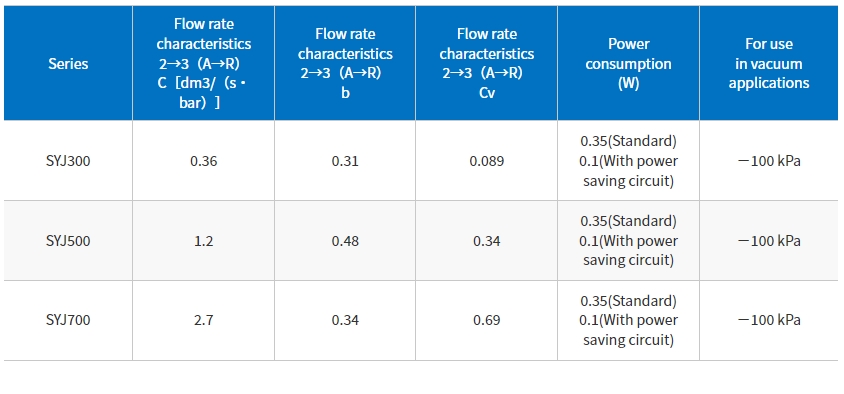Click the Flow rate characteristics b header
The image size is (844, 394).
click(x=345, y=64)
